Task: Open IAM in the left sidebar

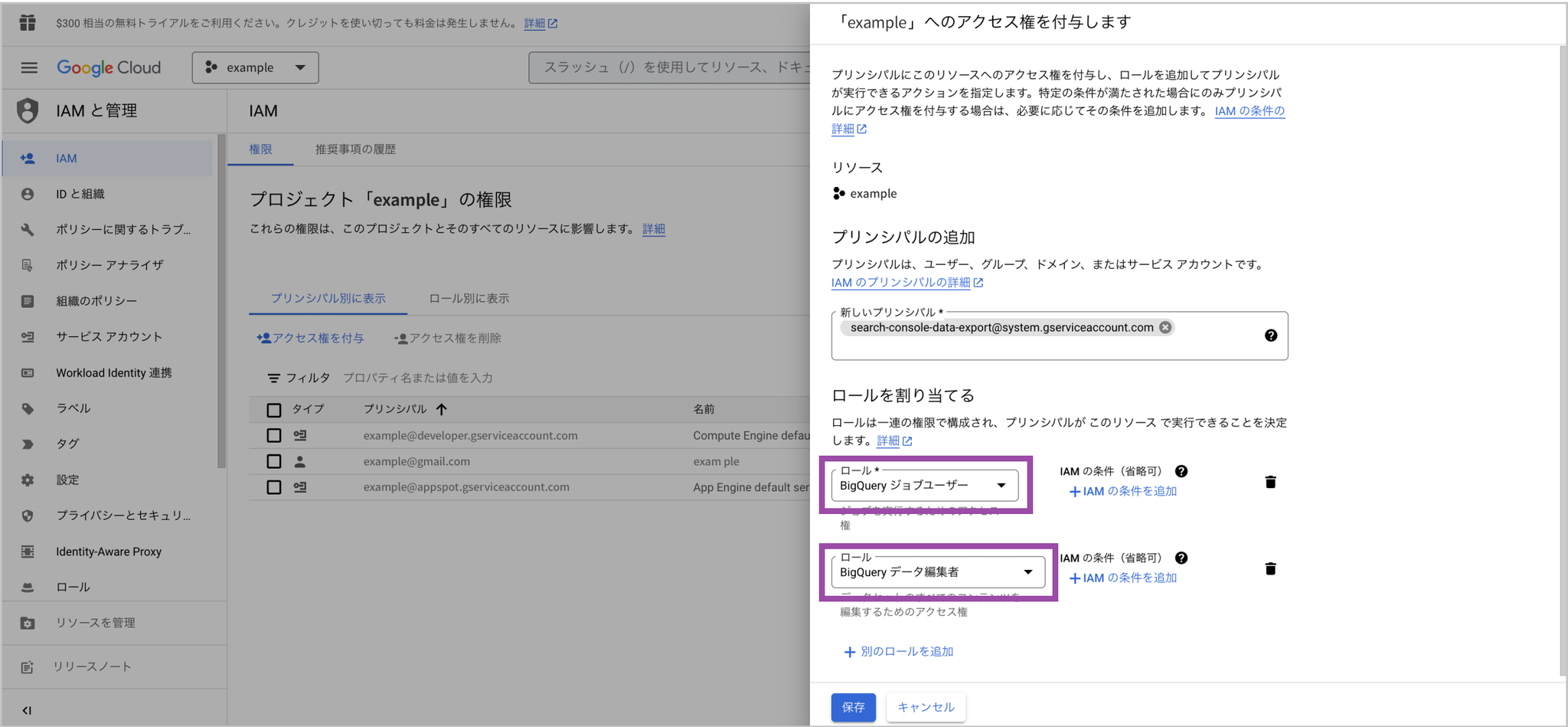Action: coord(108,158)
